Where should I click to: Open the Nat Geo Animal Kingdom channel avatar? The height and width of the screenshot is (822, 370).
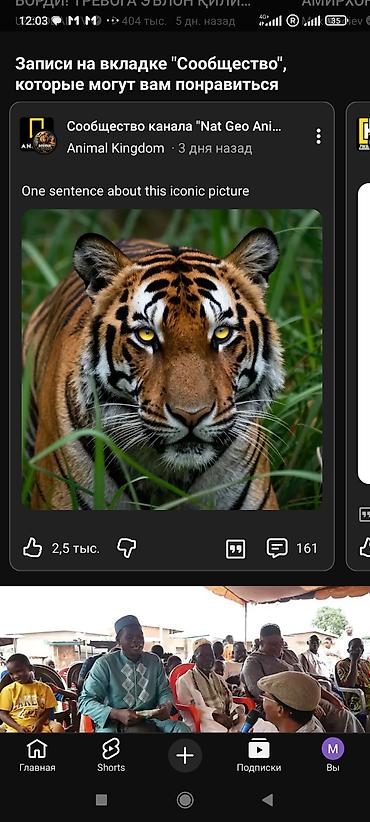pos(38,135)
